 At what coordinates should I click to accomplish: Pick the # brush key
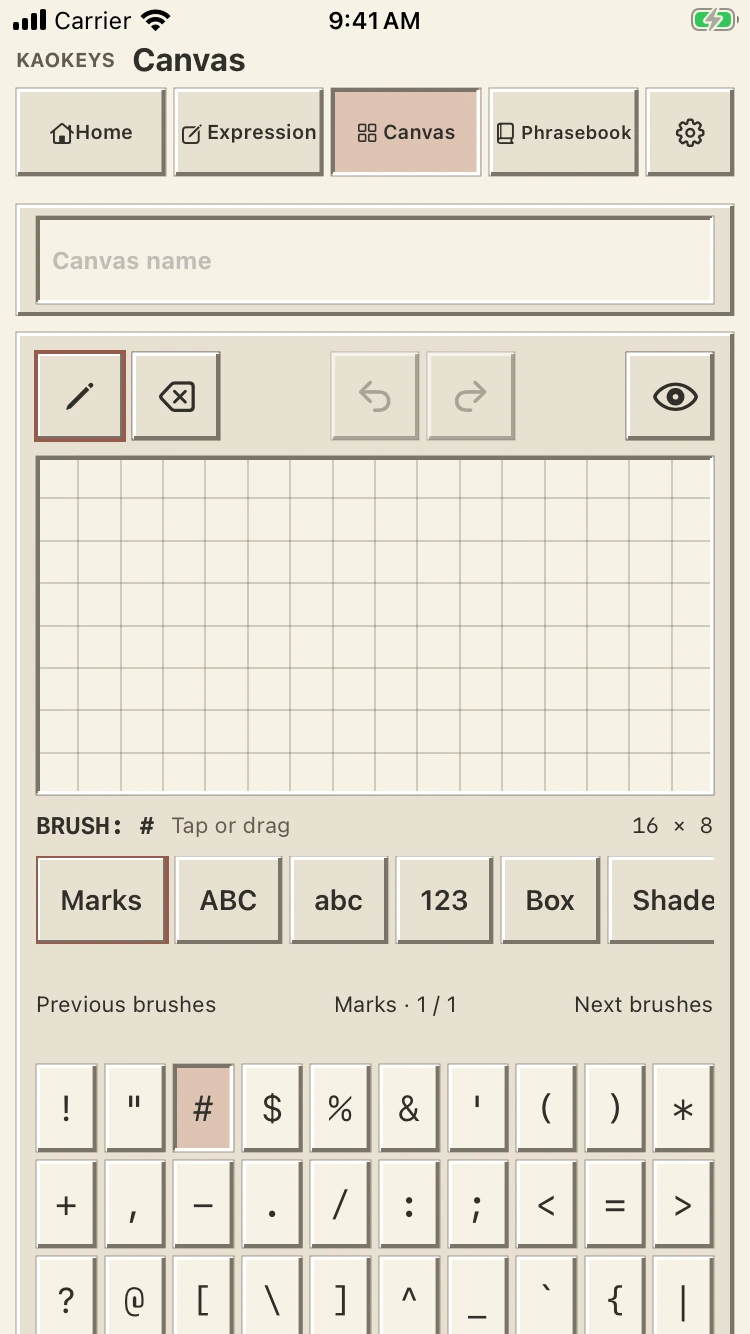tap(203, 1108)
